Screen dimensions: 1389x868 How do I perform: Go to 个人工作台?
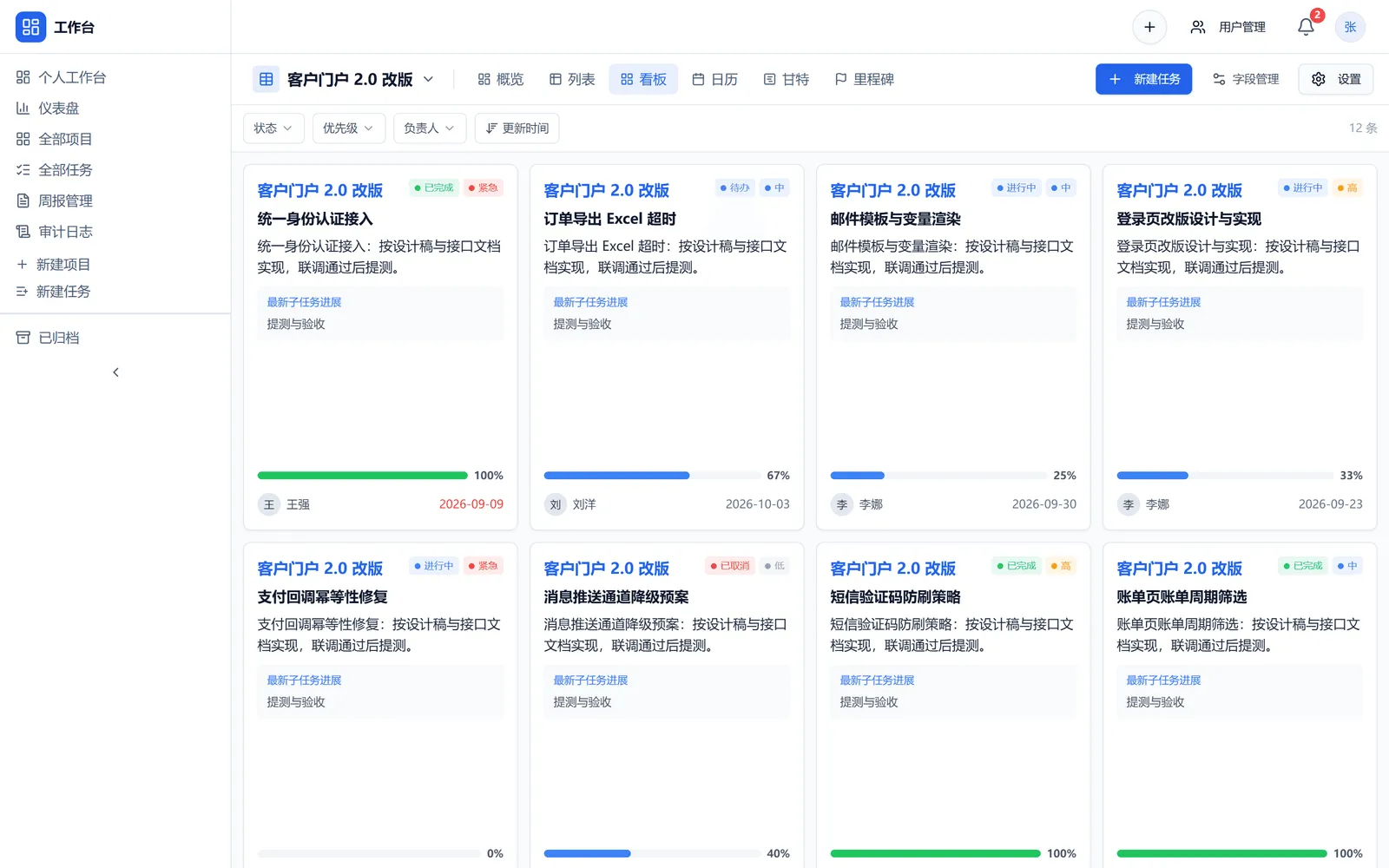pyautogui.click(x=115, y=77)
